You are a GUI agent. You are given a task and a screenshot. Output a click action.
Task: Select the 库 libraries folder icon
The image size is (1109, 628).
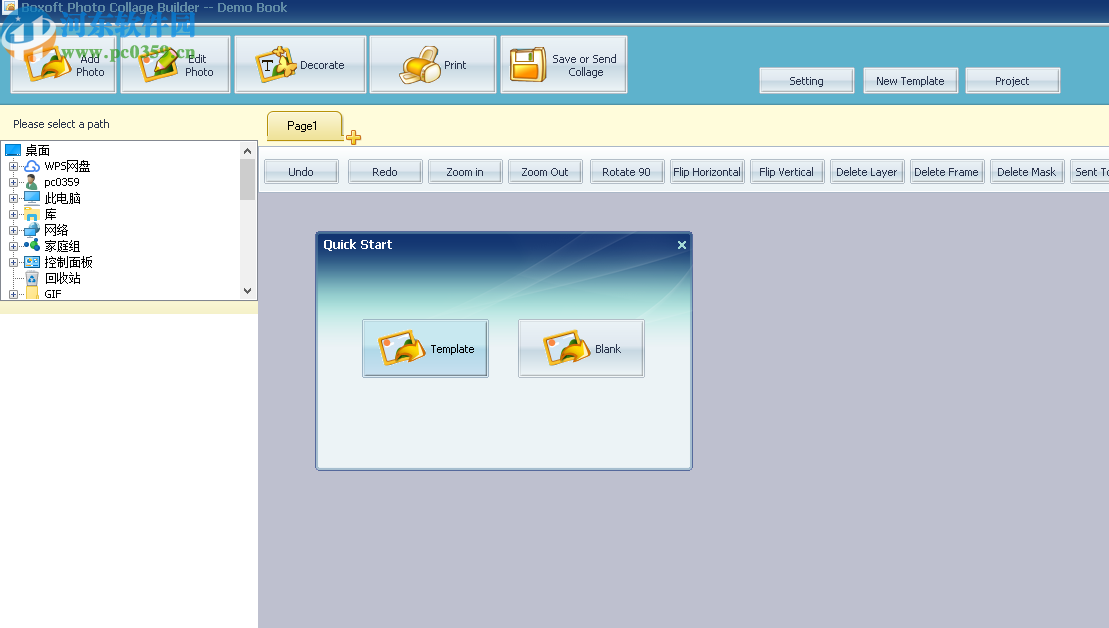point(32,214)
